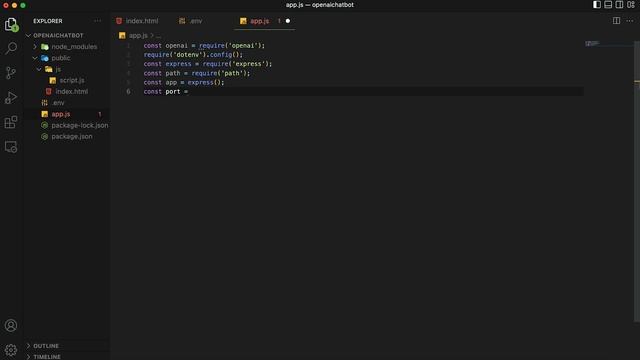
Task: Click breadcrumb ellipsis after app.js
Action: 158,36
